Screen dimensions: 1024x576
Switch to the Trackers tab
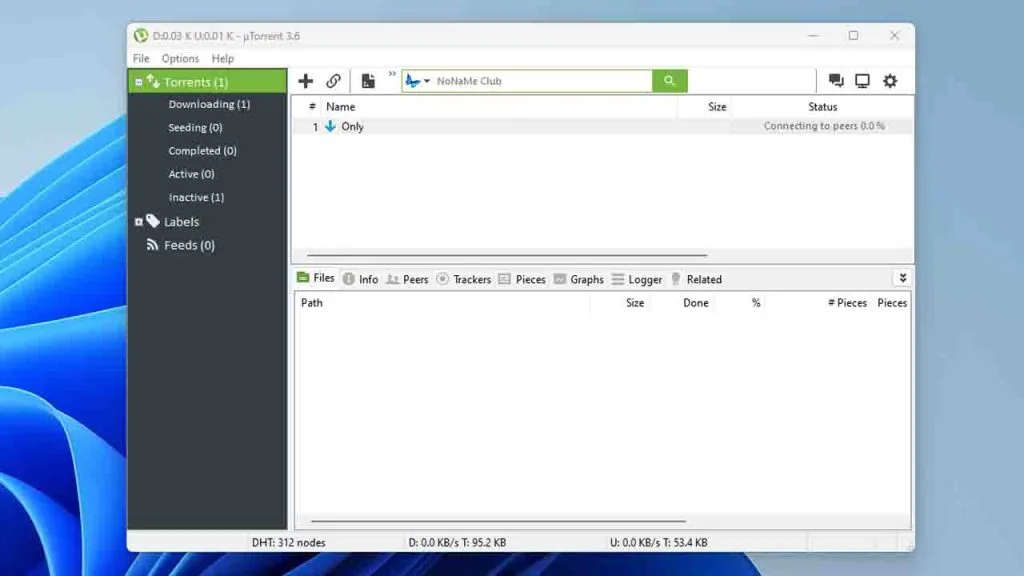click(x=464, y=279)
